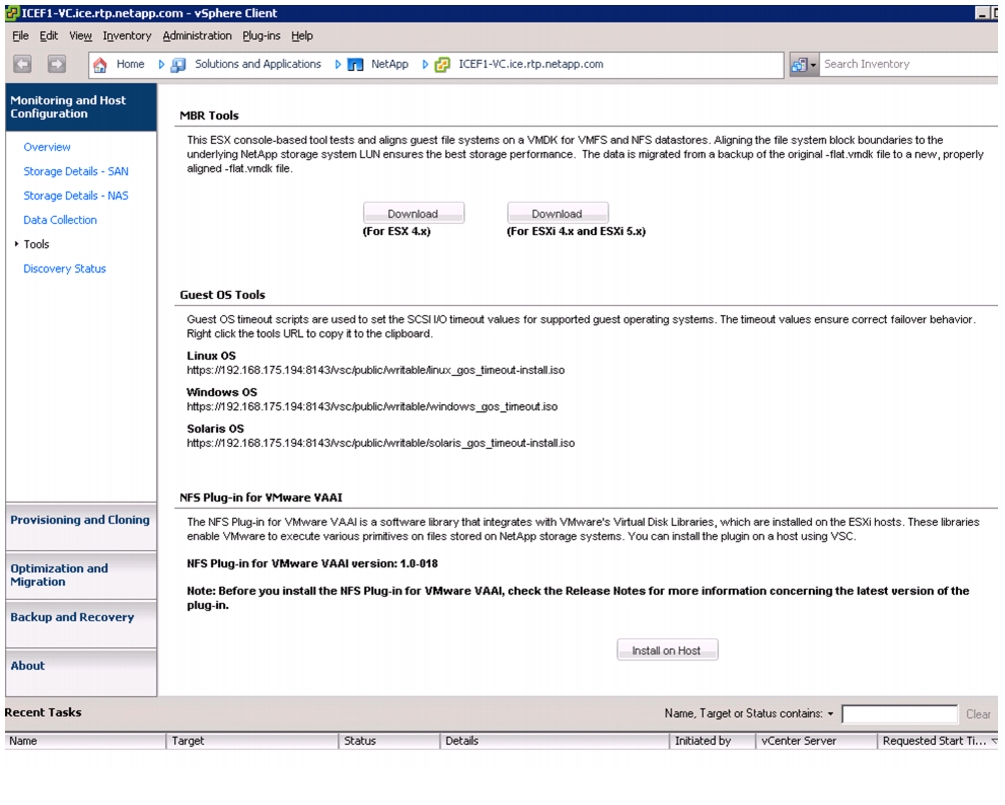The image size is (1005, 805).
Task: Click the Home house icon
Action: coord(100,64)
